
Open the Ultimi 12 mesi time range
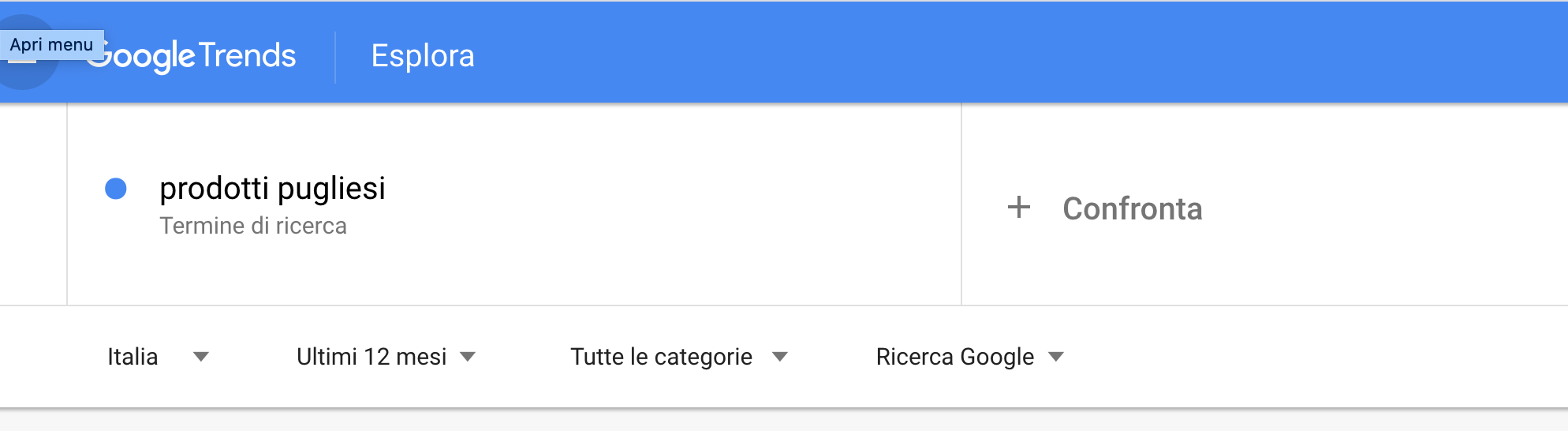point(386,357)
